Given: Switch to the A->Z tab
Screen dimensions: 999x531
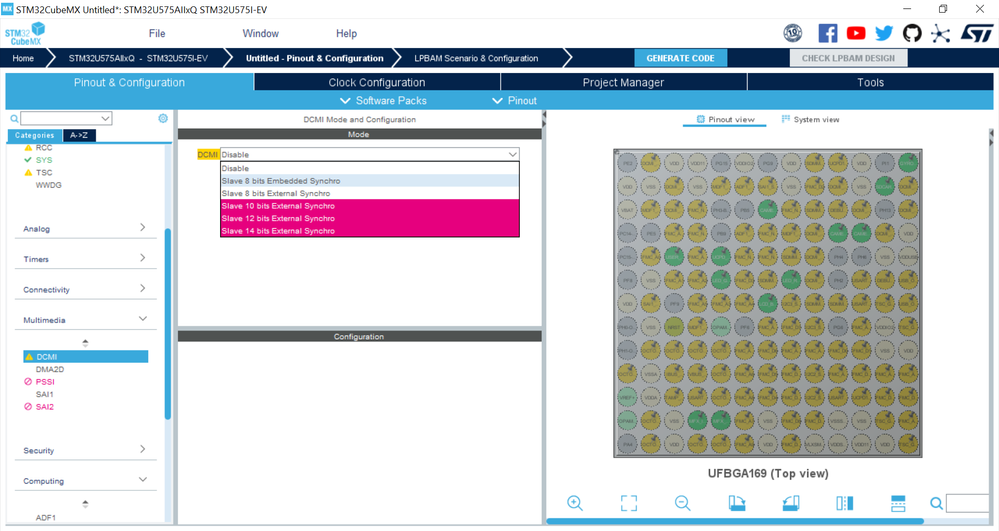Looking at the screenshot, I should click(80, 135).
